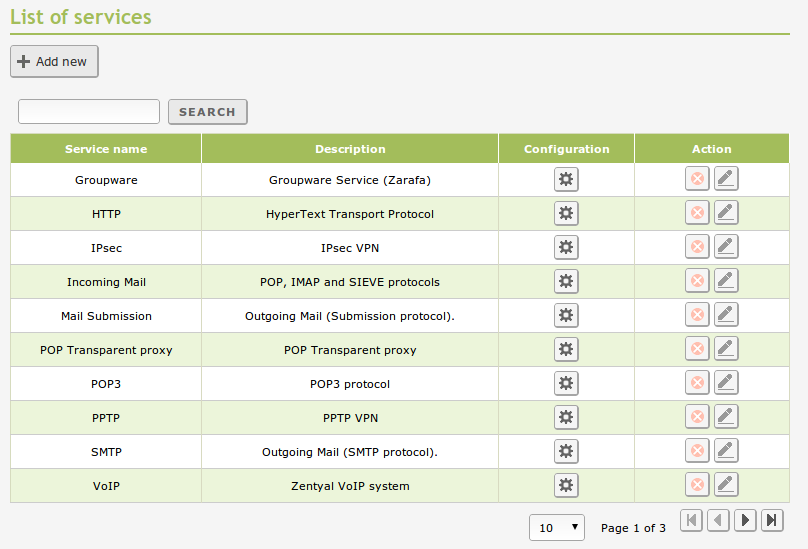The height and width of the screenshot is (549, 808).
Task: Jump to the last page of services
Action: pos(772,520)
